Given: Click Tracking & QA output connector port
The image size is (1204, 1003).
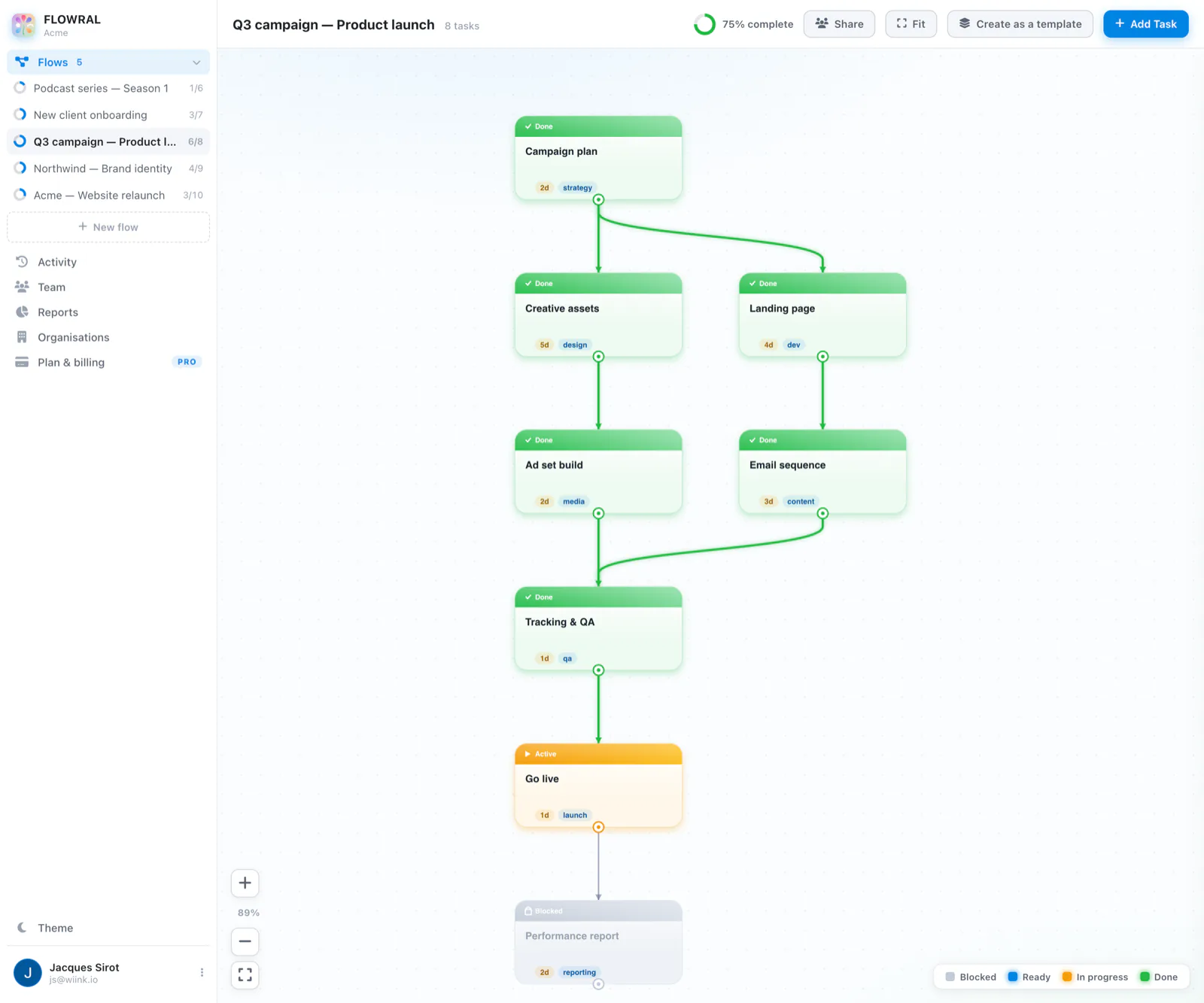Looking at the screenshot, I should tap(598, 670).
